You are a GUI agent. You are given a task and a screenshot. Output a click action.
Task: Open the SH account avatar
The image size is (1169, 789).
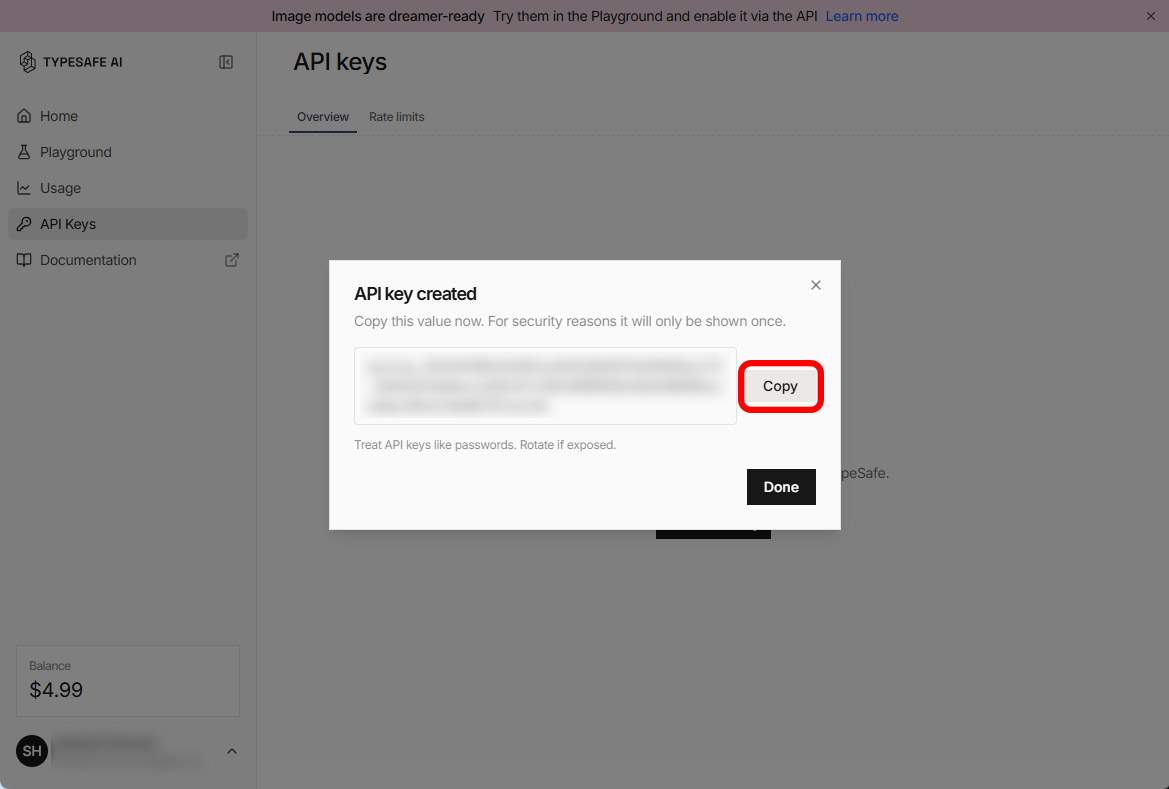tap(32, 751)
